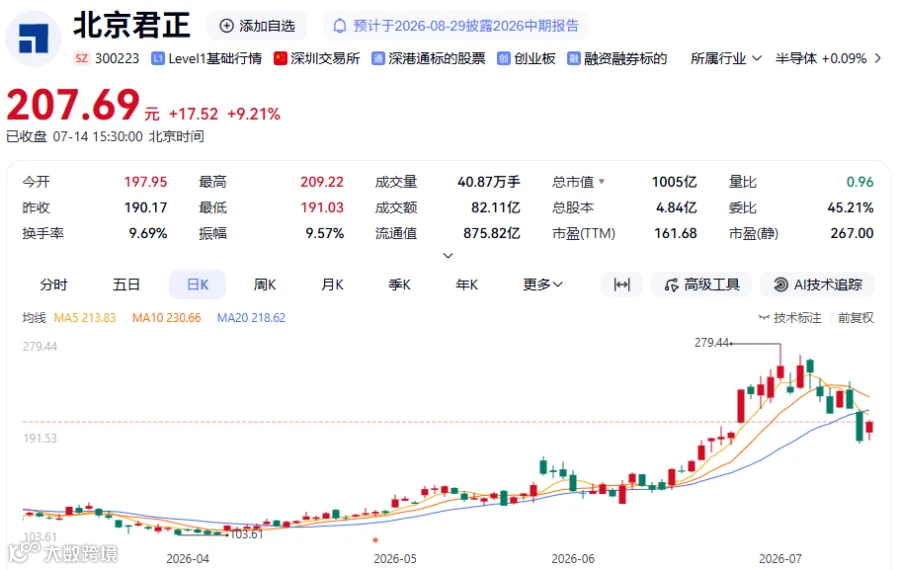Click the 融资融券标的 badge icon
The height and width of the screenshot is (570, 900).
[x=573, y=59]
